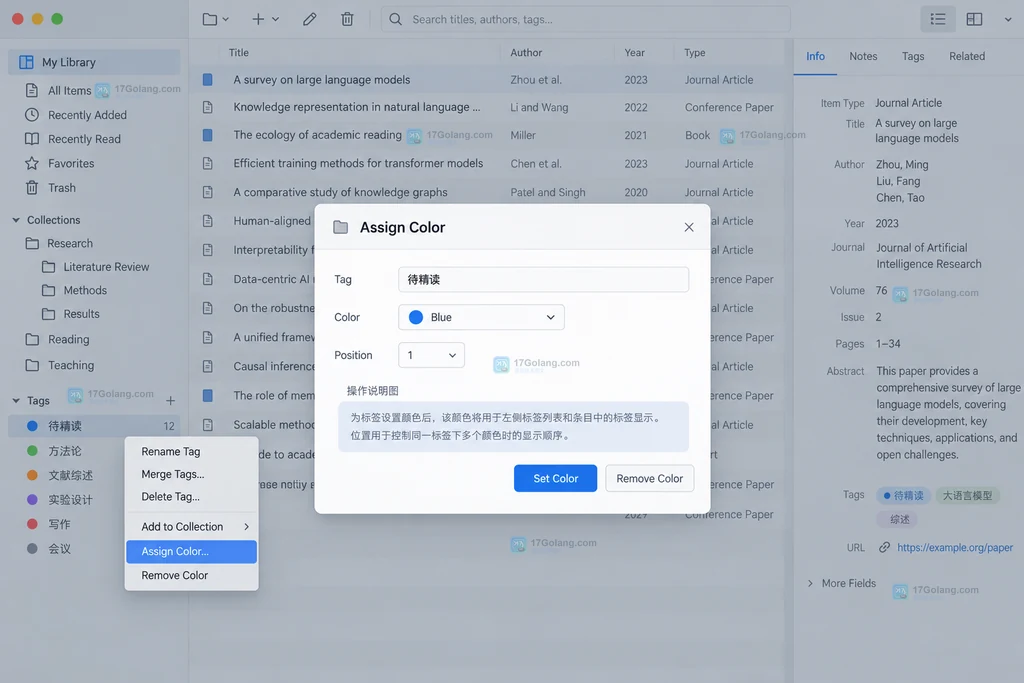1024x683 pixels.
Task: Open Add to Collection submenu
Action: coord(191,527)
